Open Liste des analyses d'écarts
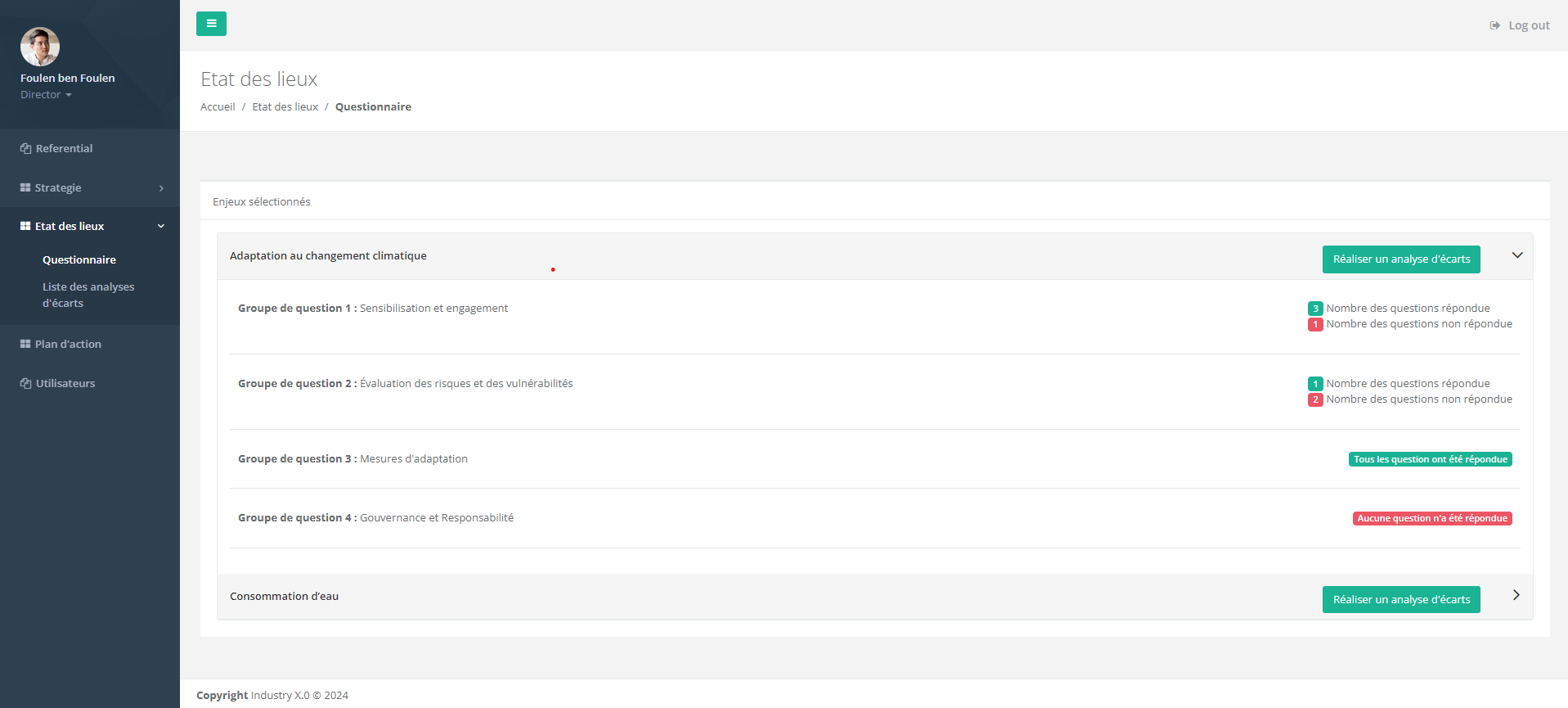The height and width of the screenshot is (708, 1568). [x=88, y=295]
